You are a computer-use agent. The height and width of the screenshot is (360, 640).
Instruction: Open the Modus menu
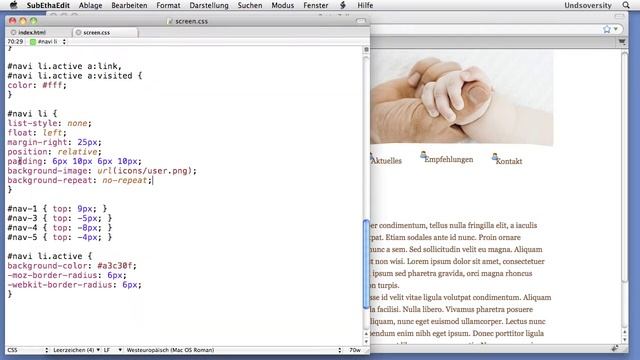point(282,5)
